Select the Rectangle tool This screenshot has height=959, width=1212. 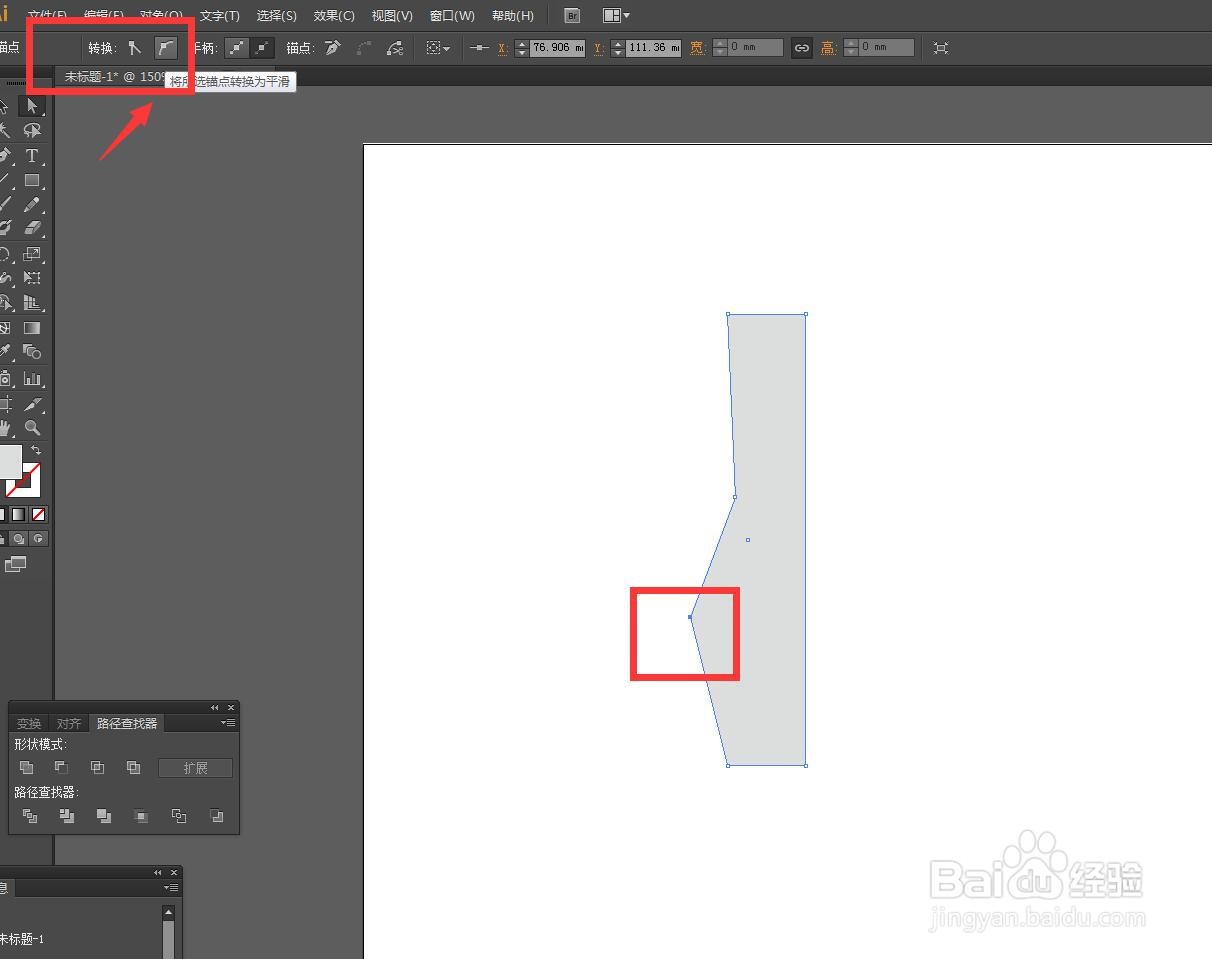(32, 181)
